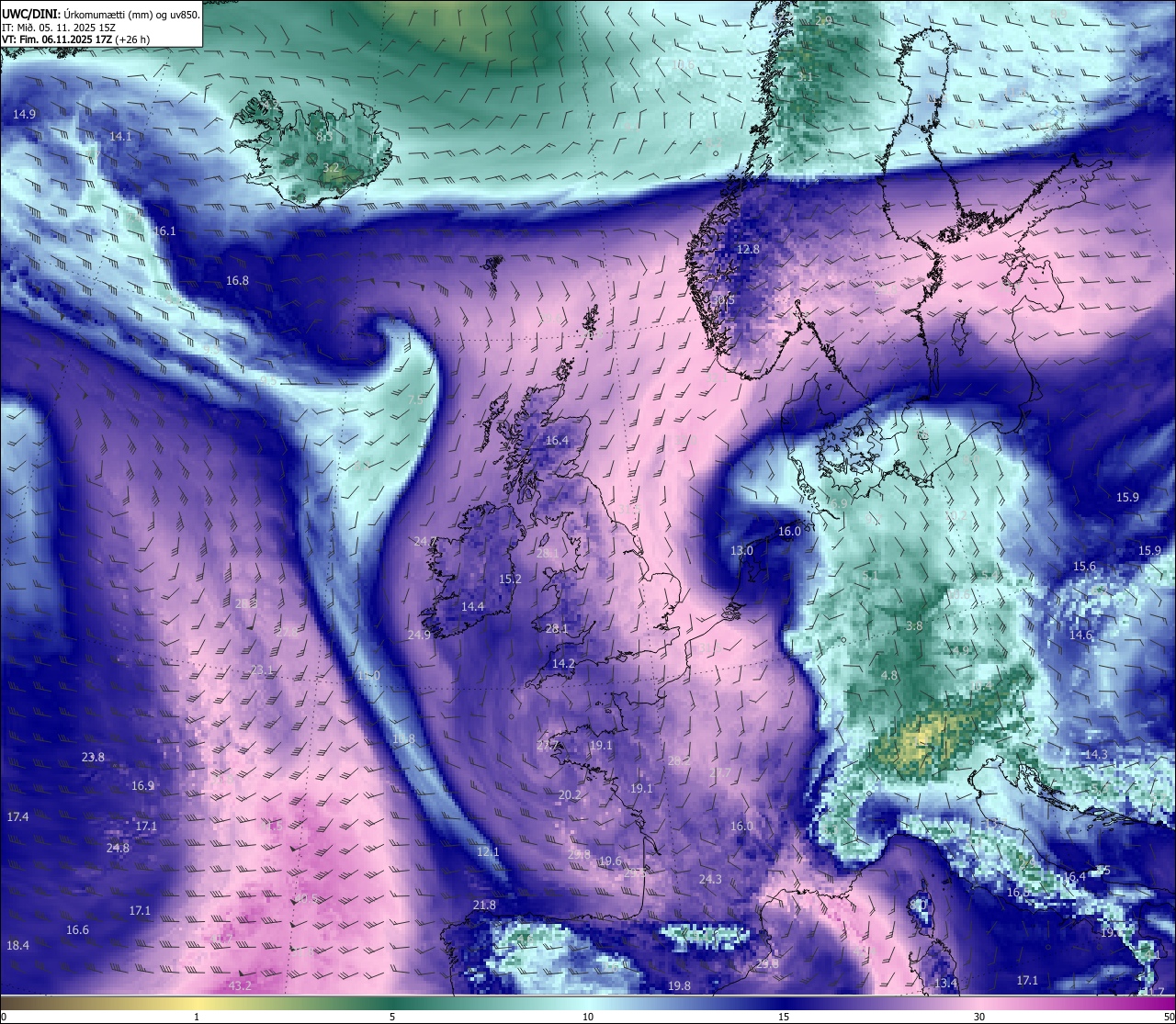Click the initialization time line starting with IT:

60,28
